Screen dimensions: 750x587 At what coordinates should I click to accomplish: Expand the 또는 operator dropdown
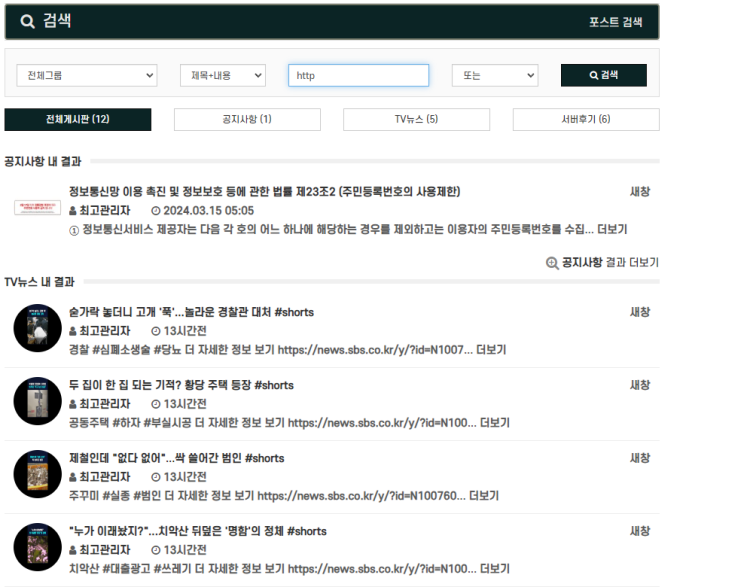tap(494, 75)
